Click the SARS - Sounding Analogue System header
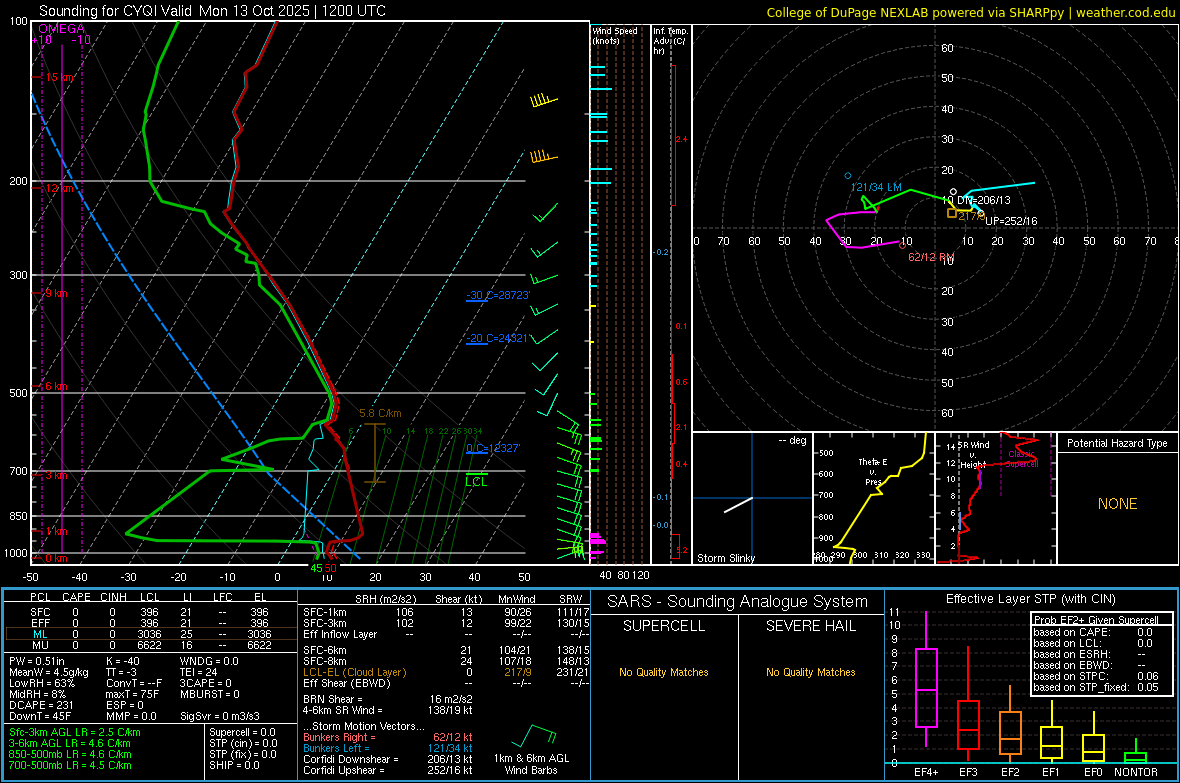Viewport: 1180px width, 783px height. [737, 602]
